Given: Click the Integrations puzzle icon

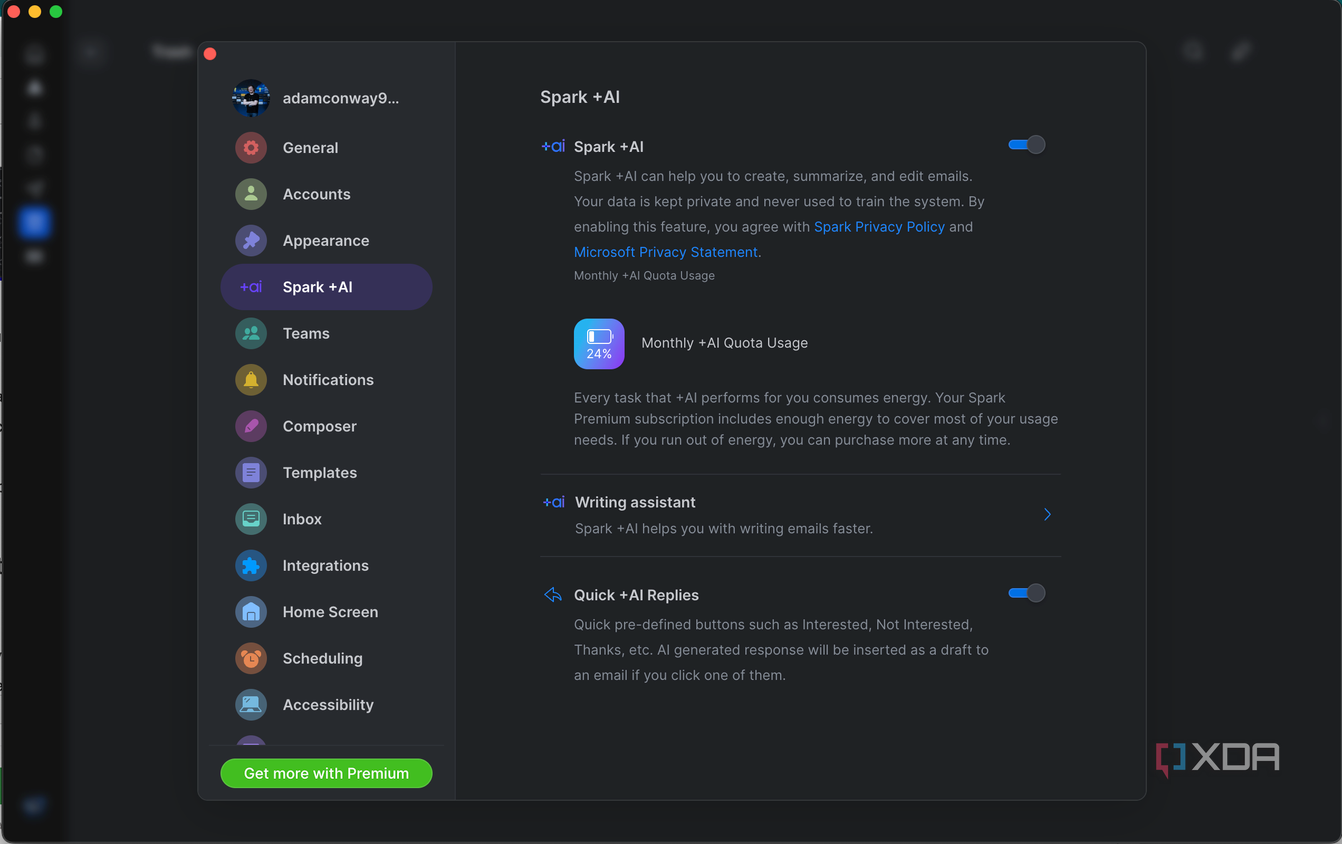Looking at the screenshot, I should (x=251, y=565).
